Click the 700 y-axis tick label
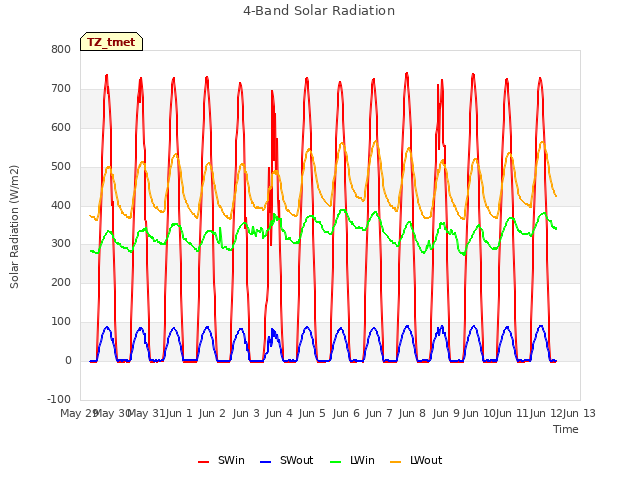Viewport: 640px width, 480px height. [61, 89]
